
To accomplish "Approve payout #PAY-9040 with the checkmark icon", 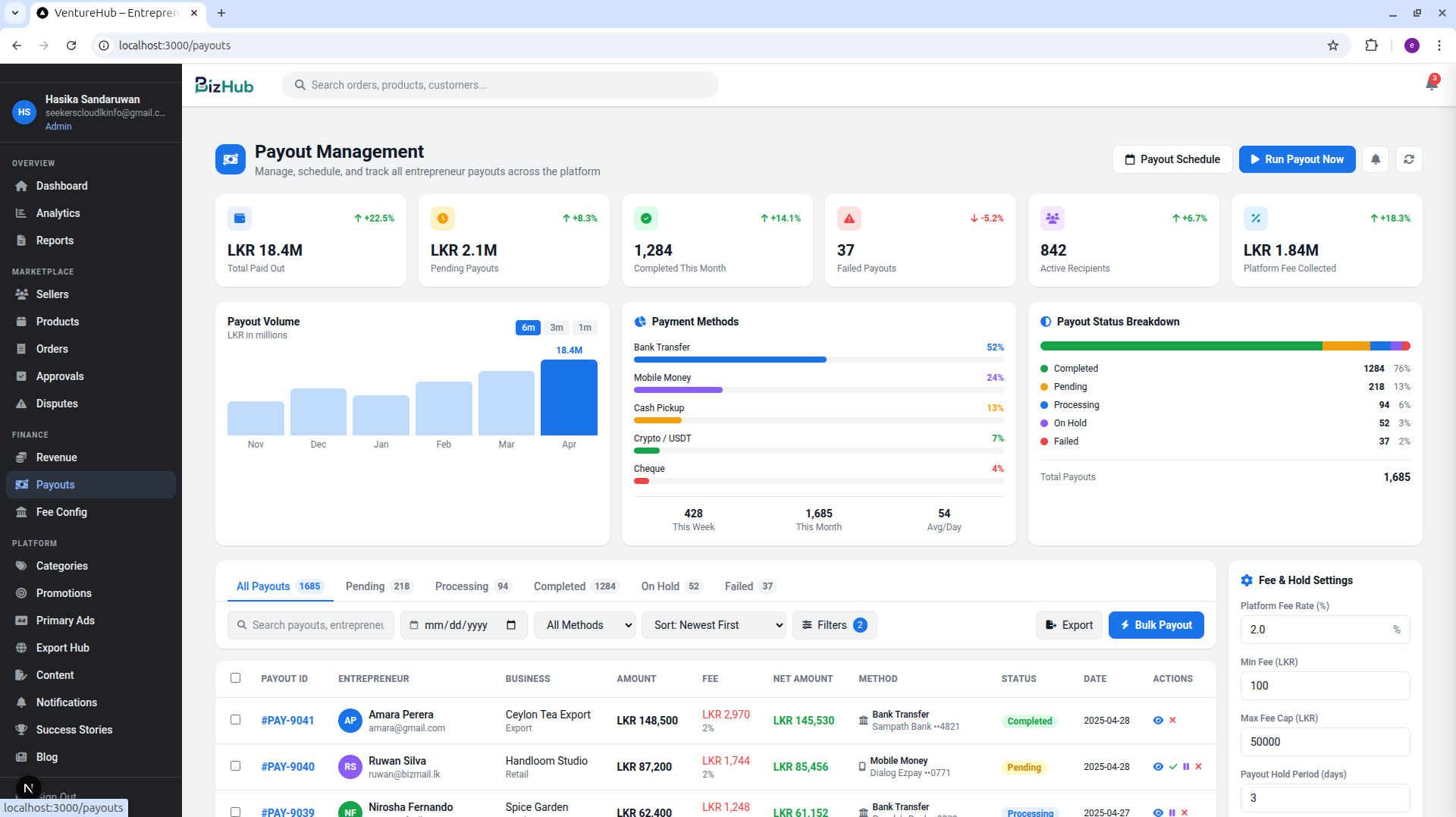I will [1173, 767].
